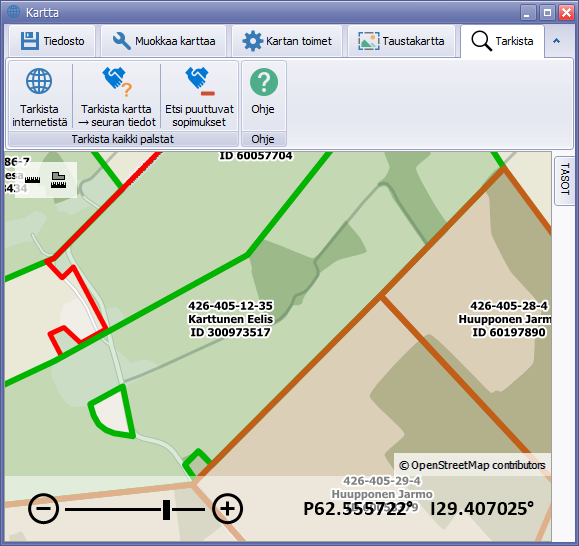The image size is (579, 546).
Task: Click Tarkista kartta seuran tiedot handshake icon
Action: pyautogui.click(x=117, y=82)
